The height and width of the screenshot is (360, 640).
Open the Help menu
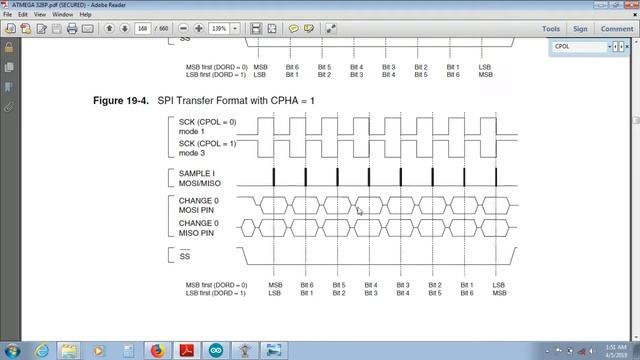[85, 14]
